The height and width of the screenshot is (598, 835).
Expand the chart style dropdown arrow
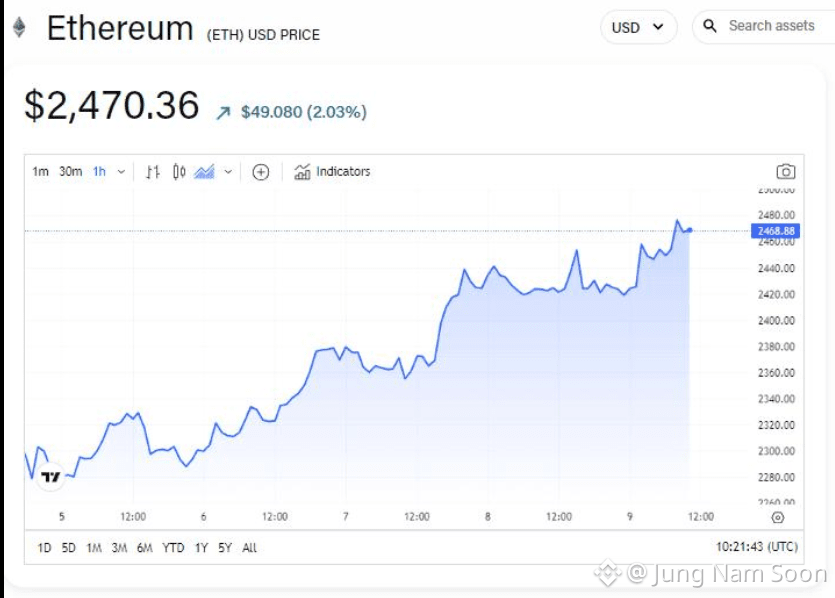coord(228,172)
